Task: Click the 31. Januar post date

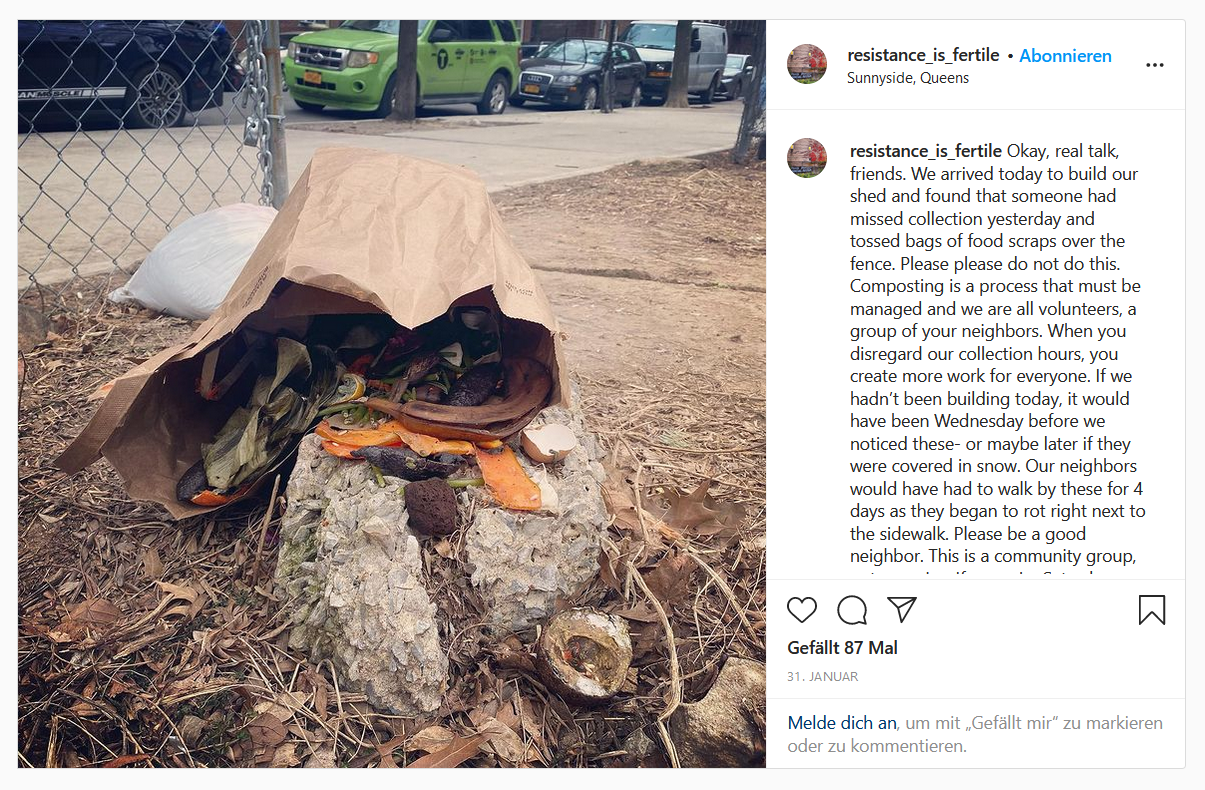Action: pyautogui.click(x=823, y=677)
